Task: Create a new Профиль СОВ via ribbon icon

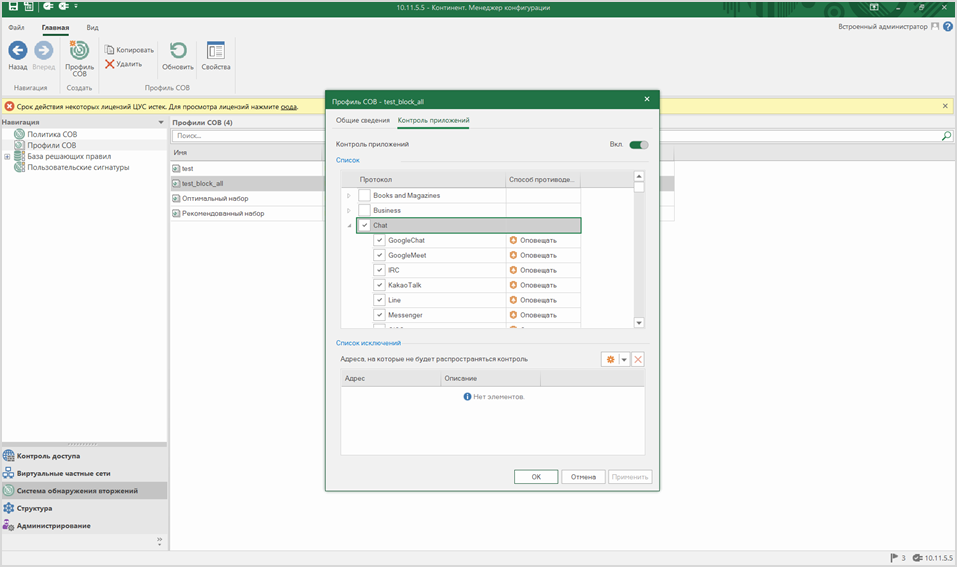Action: (x=79, y=51)
